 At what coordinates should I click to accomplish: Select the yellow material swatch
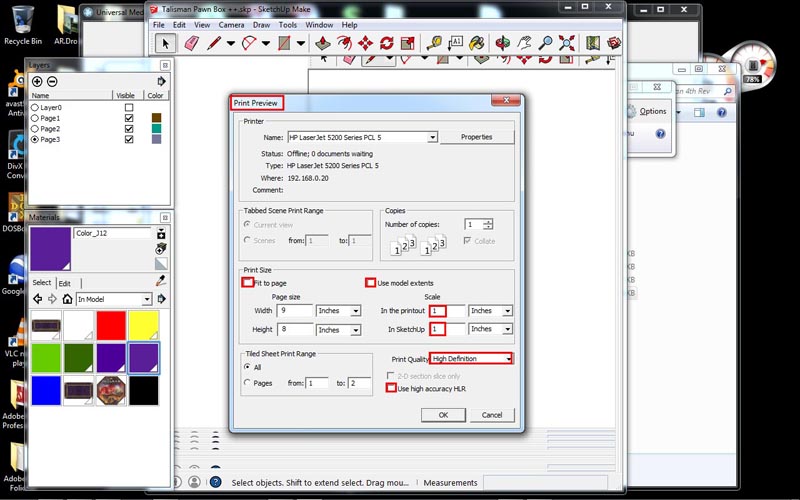[143, 326]
